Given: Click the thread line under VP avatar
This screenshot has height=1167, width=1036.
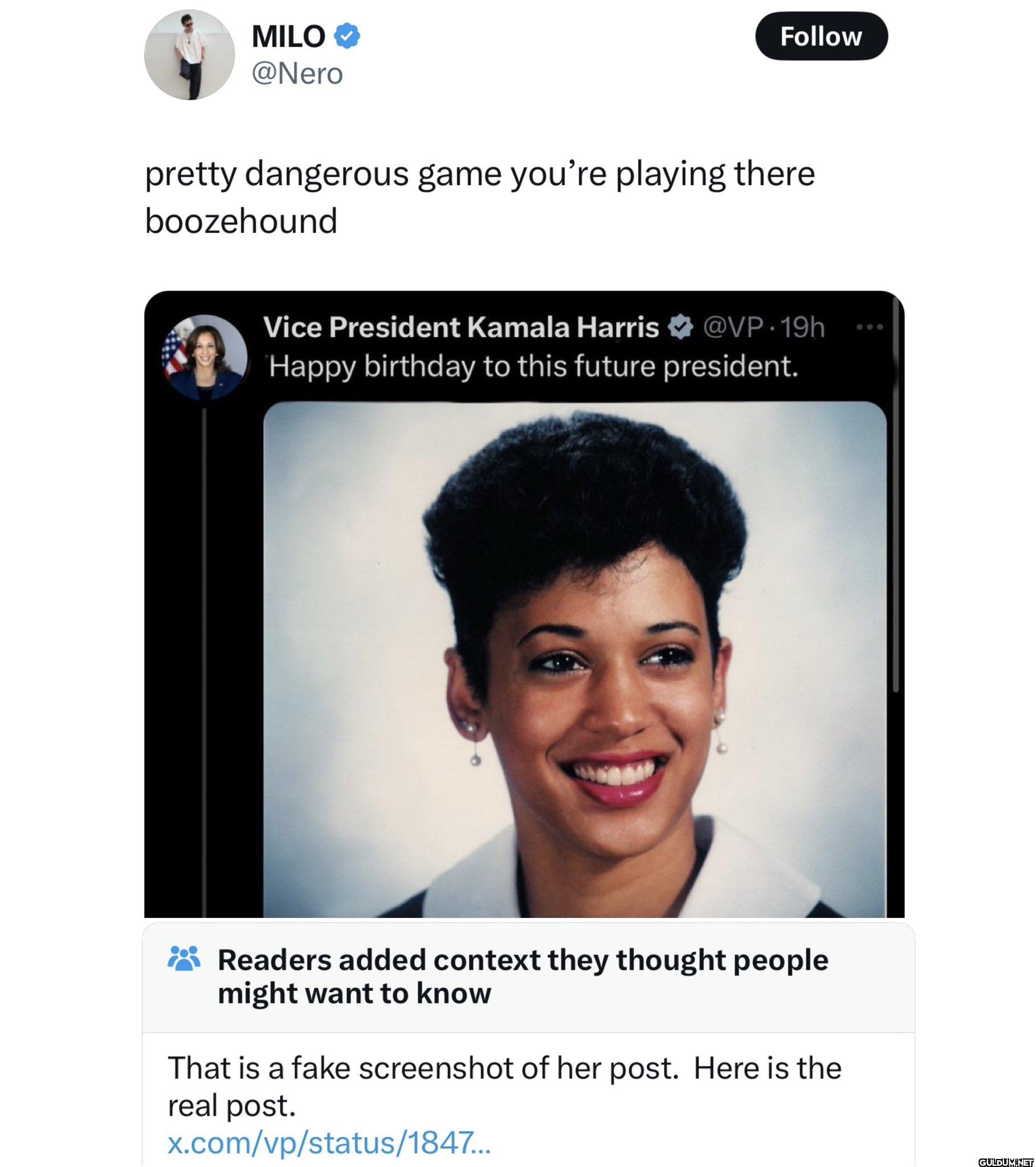Looking at the screenshot, I should coord(204,659).
